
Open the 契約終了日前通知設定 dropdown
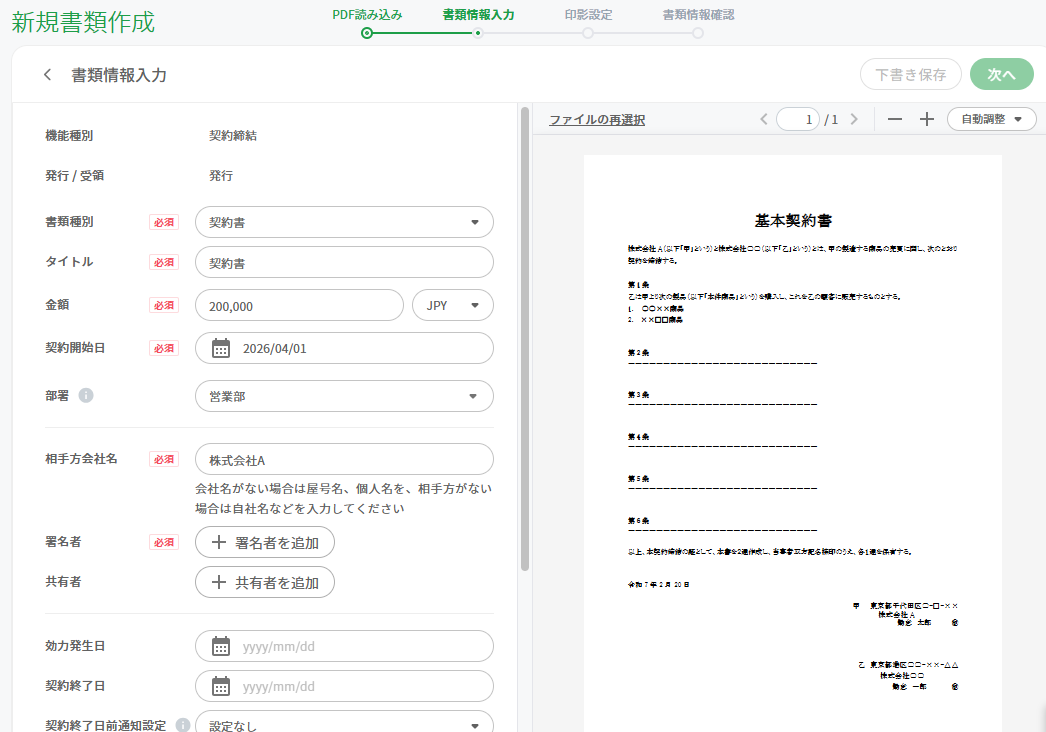(344, 722)
